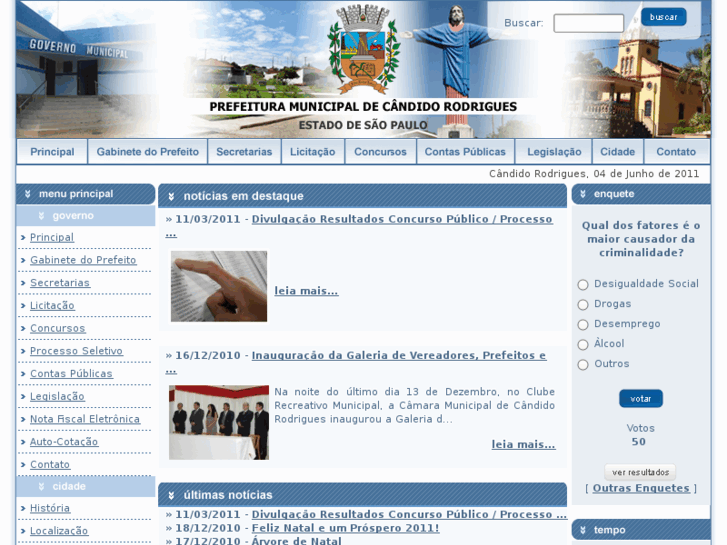Viewport: 727px width, 545px height.
Task: Click the governo section header
Action: coord(86,216)
